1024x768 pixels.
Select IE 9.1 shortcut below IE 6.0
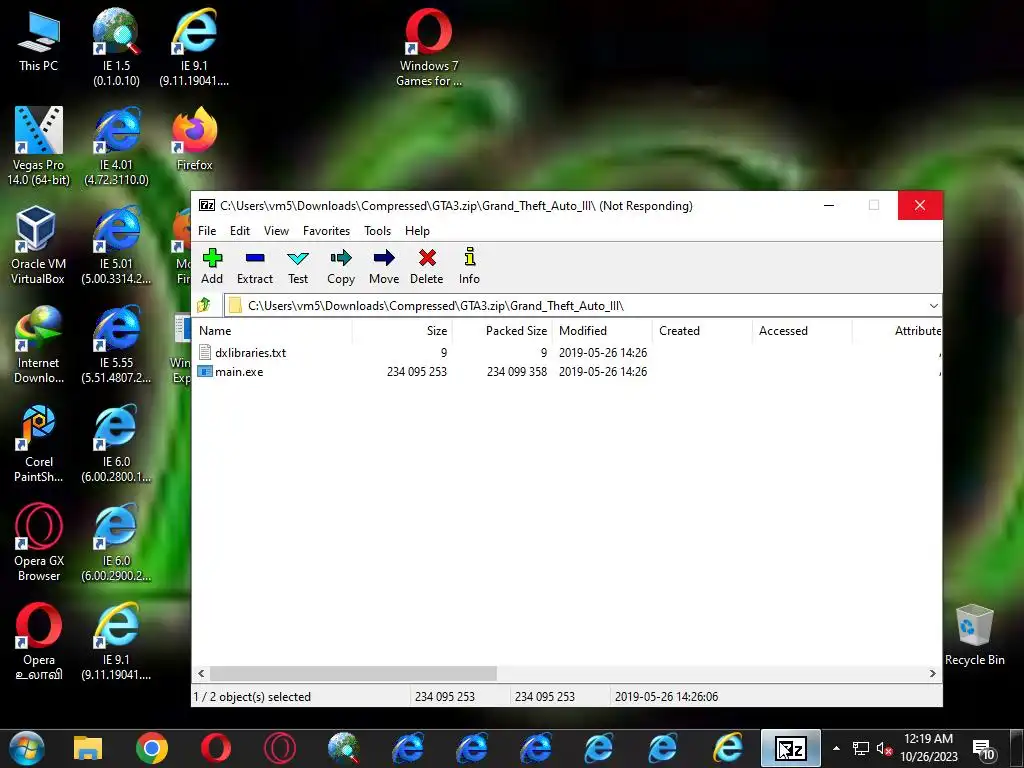[116, 642]
